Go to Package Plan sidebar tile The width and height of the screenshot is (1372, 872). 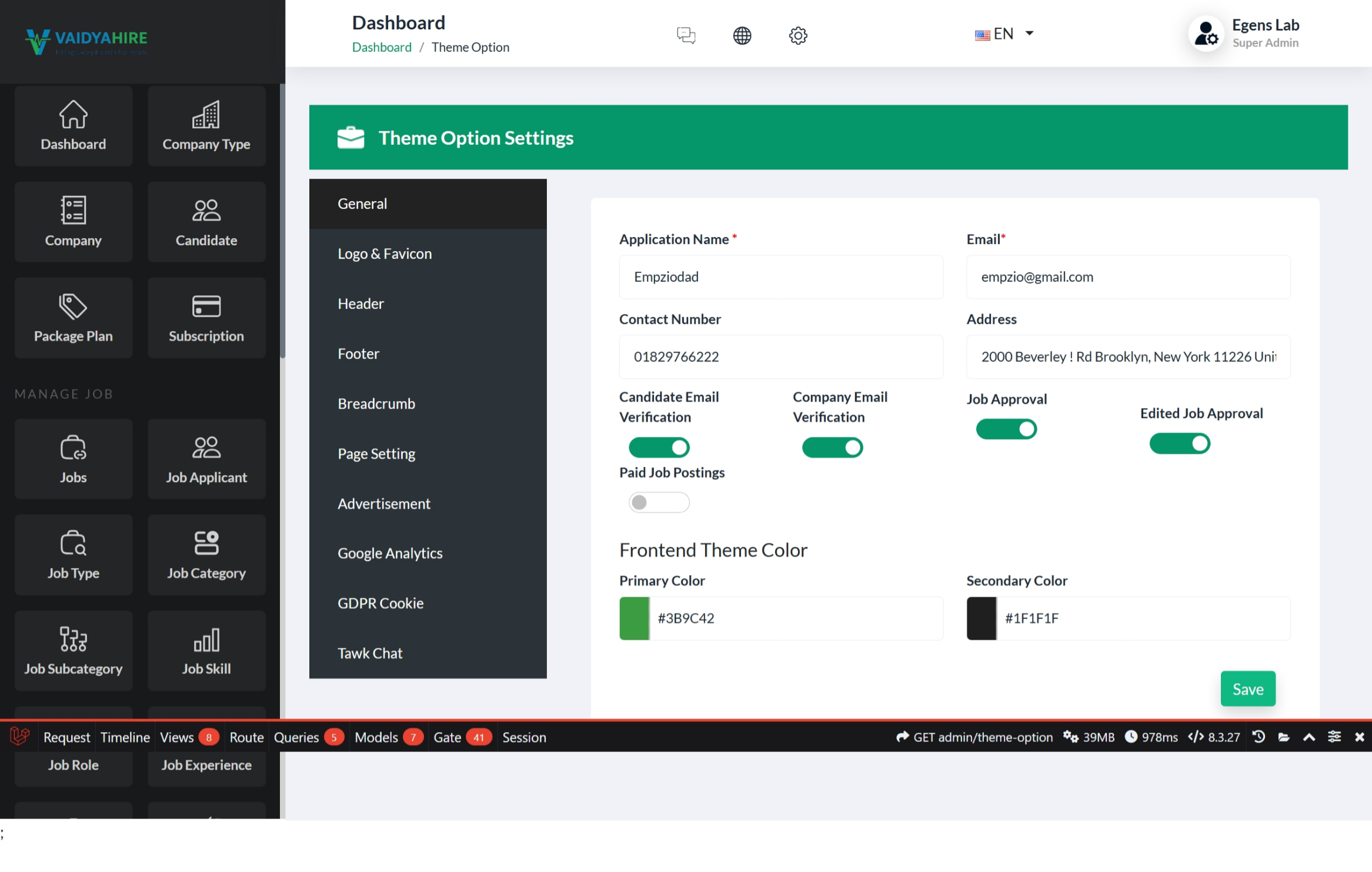(x=73, y=318)
